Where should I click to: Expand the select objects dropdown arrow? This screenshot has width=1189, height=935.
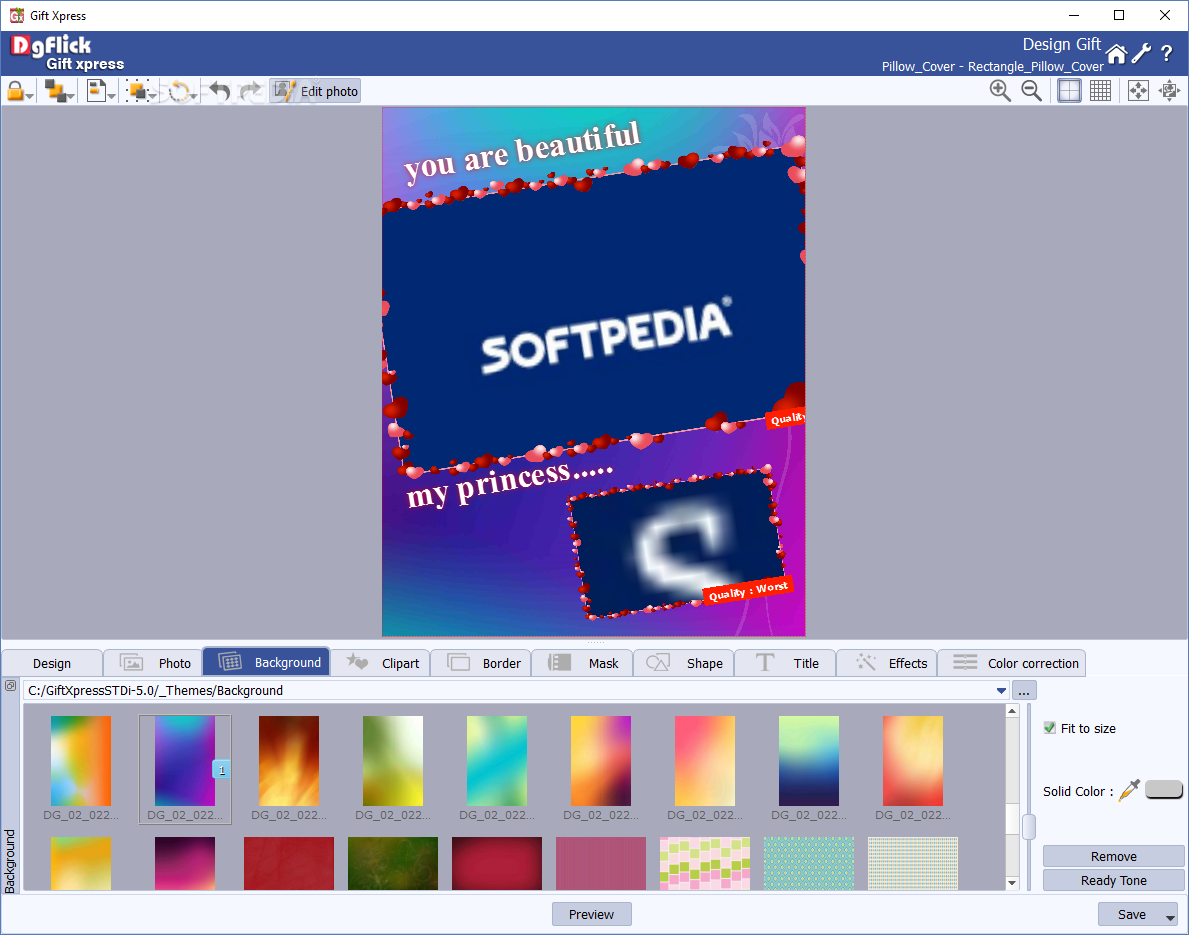pos(152,96)
